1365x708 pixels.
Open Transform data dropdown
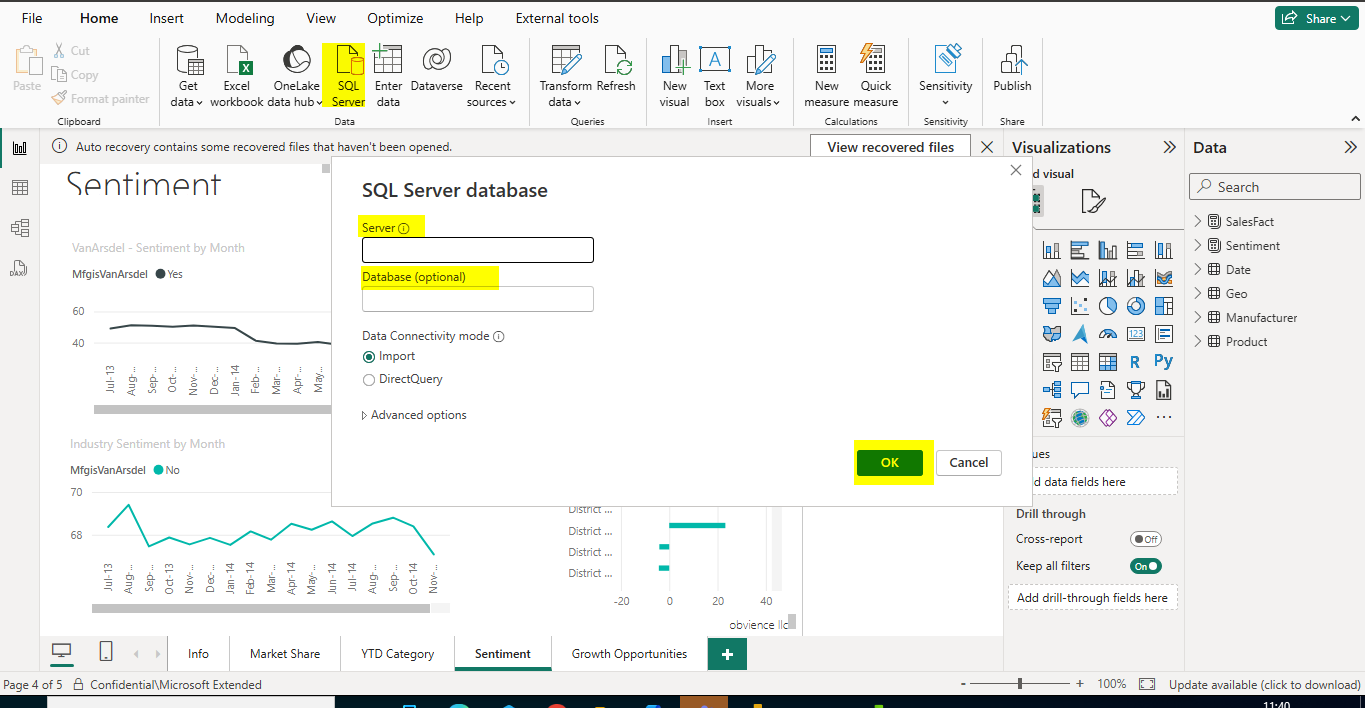(565, 76)
